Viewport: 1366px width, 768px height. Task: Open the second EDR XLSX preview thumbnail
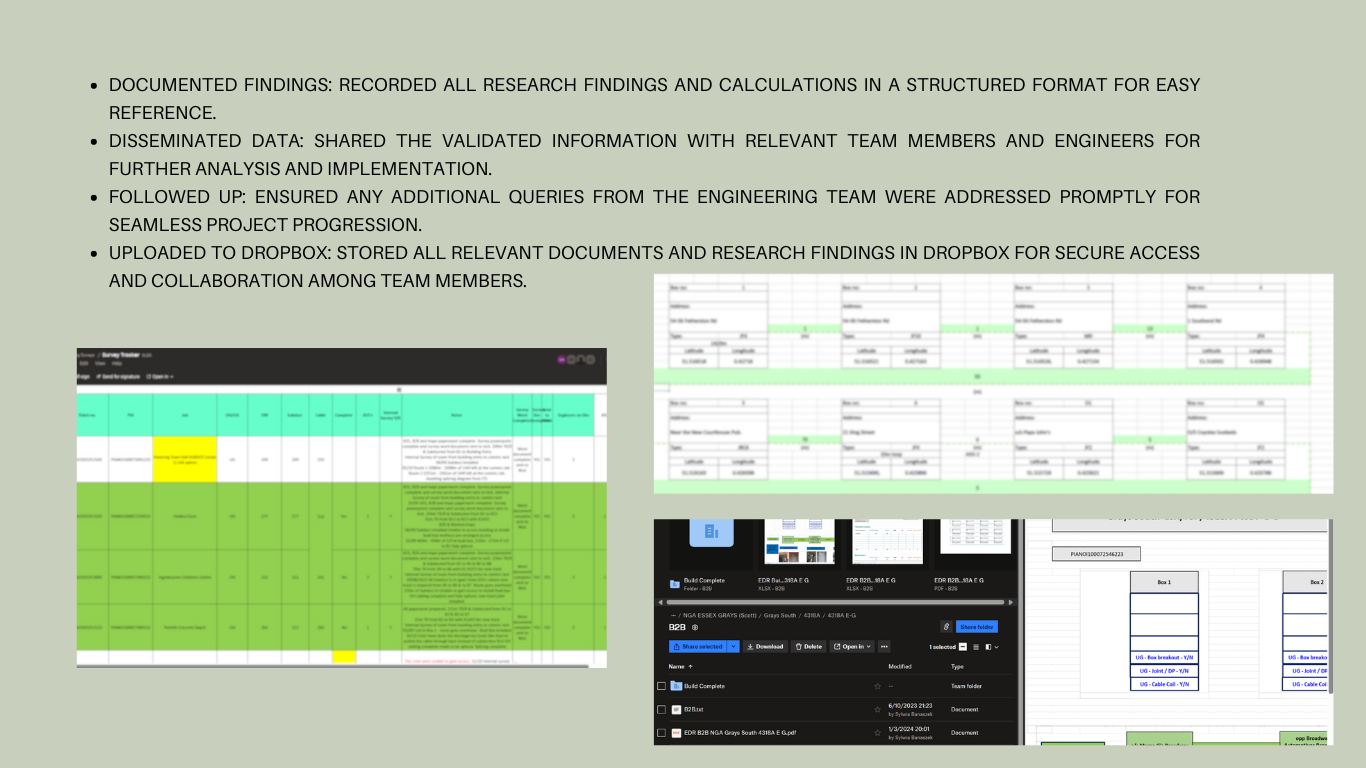[887, 541]
